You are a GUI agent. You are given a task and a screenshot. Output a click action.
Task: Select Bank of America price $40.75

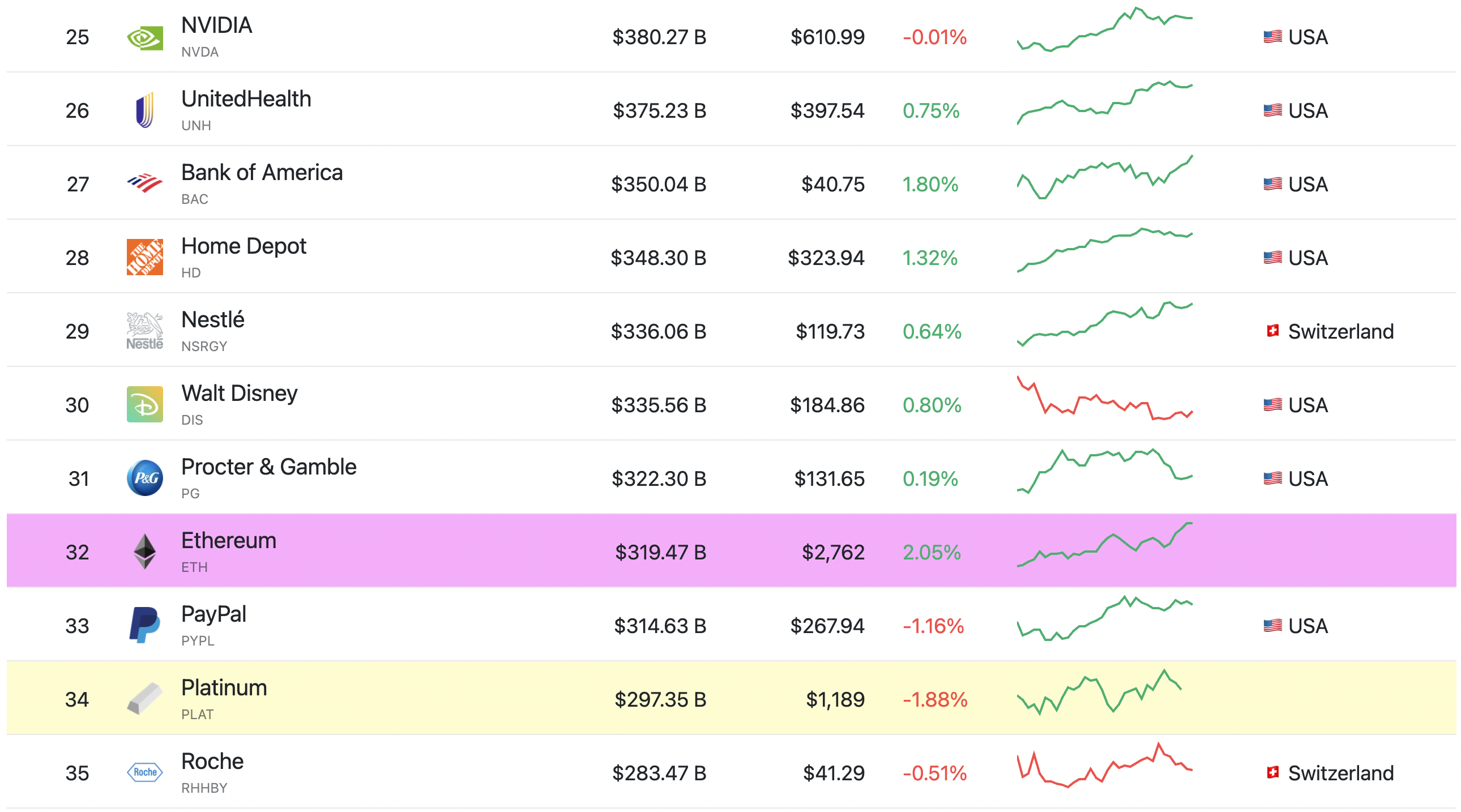(832, 184)
